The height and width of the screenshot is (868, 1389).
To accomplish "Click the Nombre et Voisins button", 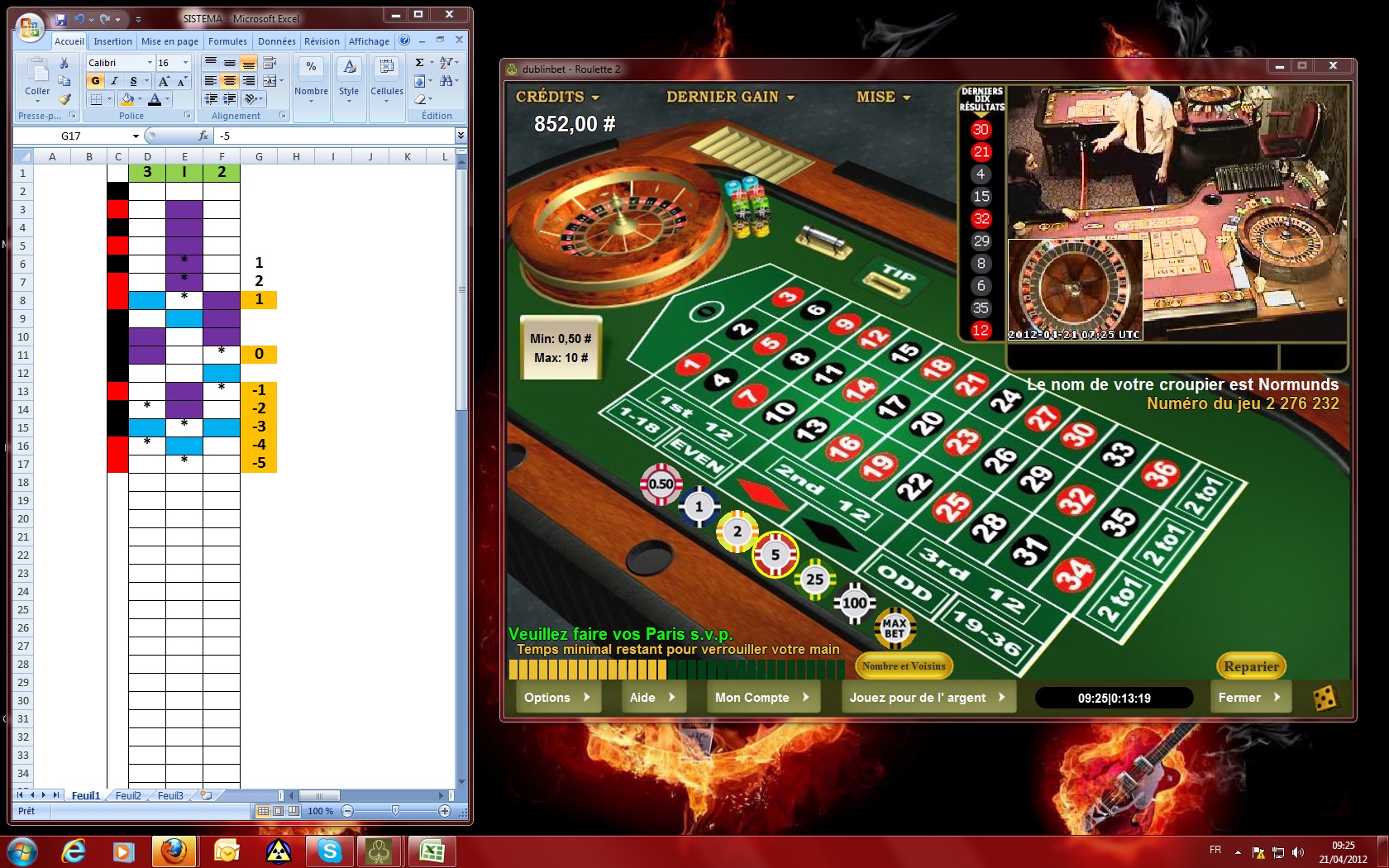I will coord(903,666).
